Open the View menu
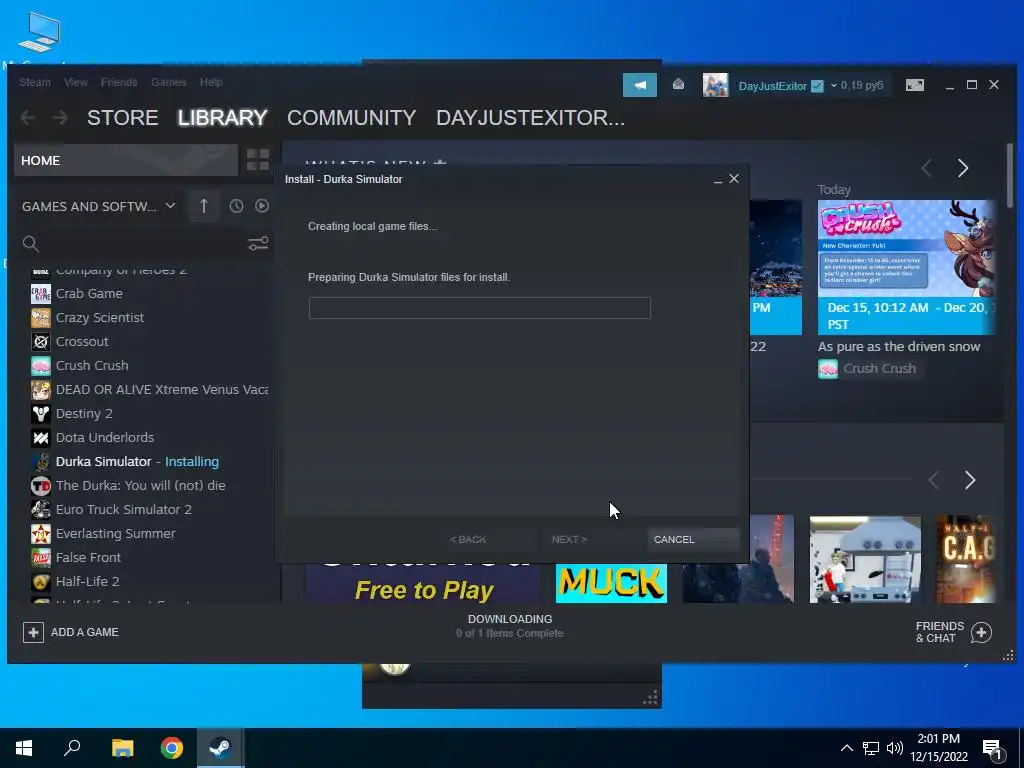The width and height of the screenshot is (1024, 768). (76, 82)
